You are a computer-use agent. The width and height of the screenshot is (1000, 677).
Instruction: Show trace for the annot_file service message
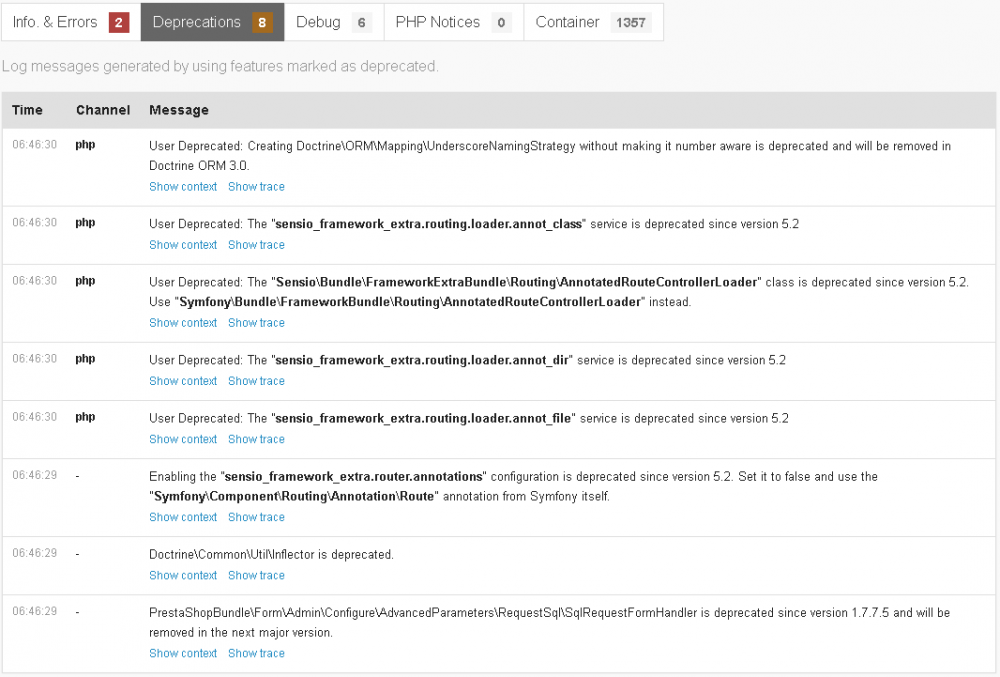click(256, 439)
